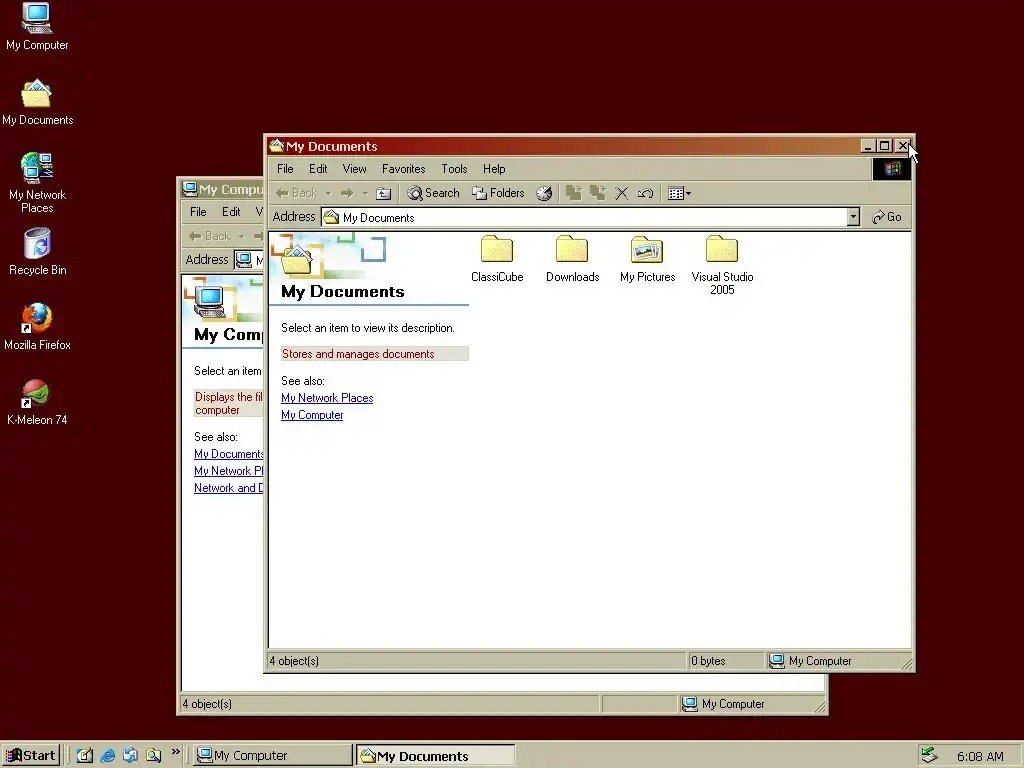Viewport: 1024px width, 768px height.
Task: Toggle the Folders pane button
Action: [499, 193]
